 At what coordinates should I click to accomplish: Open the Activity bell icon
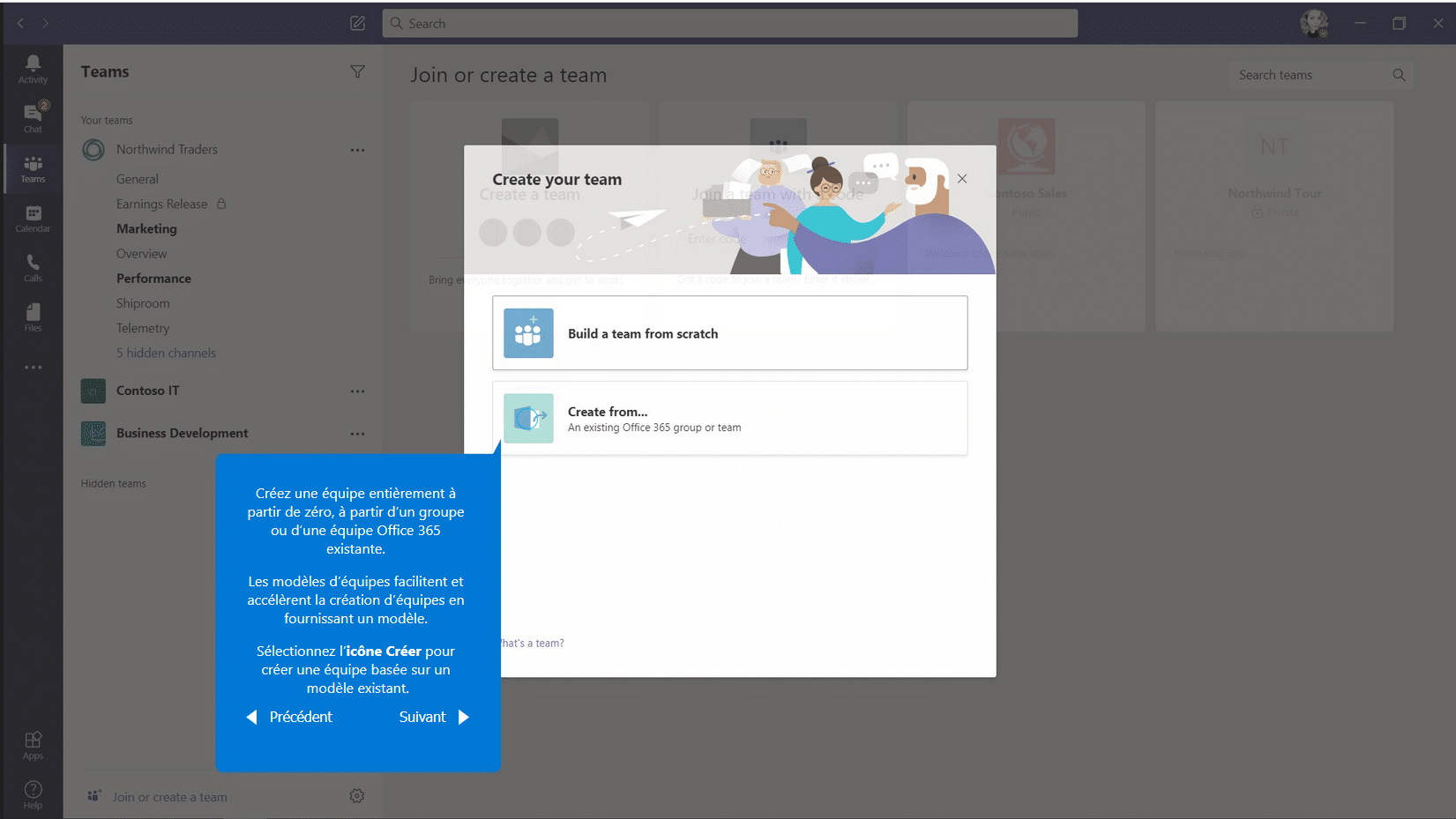point(33,69)
